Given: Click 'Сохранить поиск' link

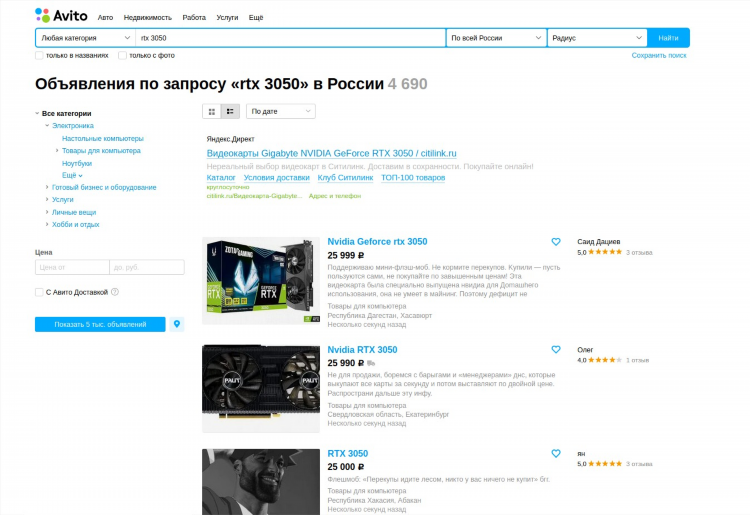Looking at the screenshot, I should (x=659, y=55).
